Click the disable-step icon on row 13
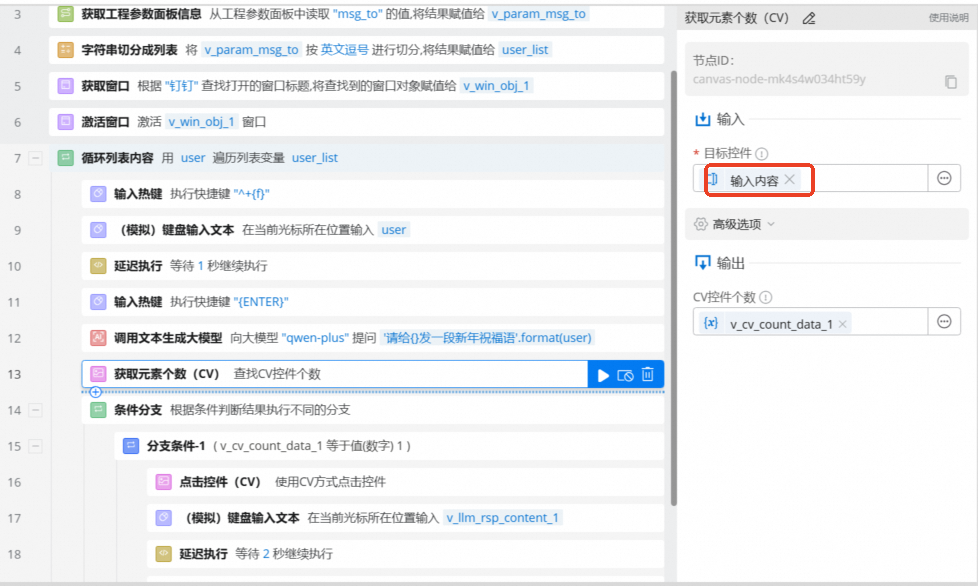The height and width of the screenshot is (586, 978). point(625,375)
